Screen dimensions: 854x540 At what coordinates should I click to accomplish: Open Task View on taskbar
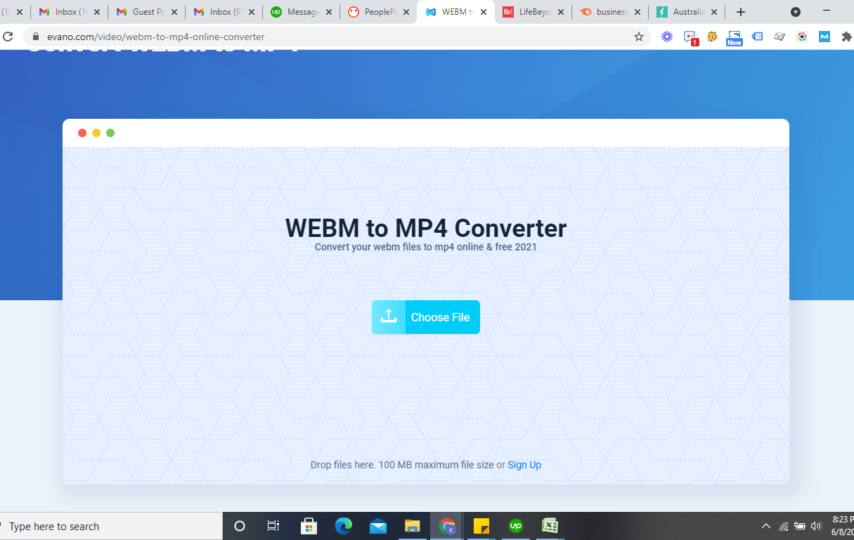point(273,526)
